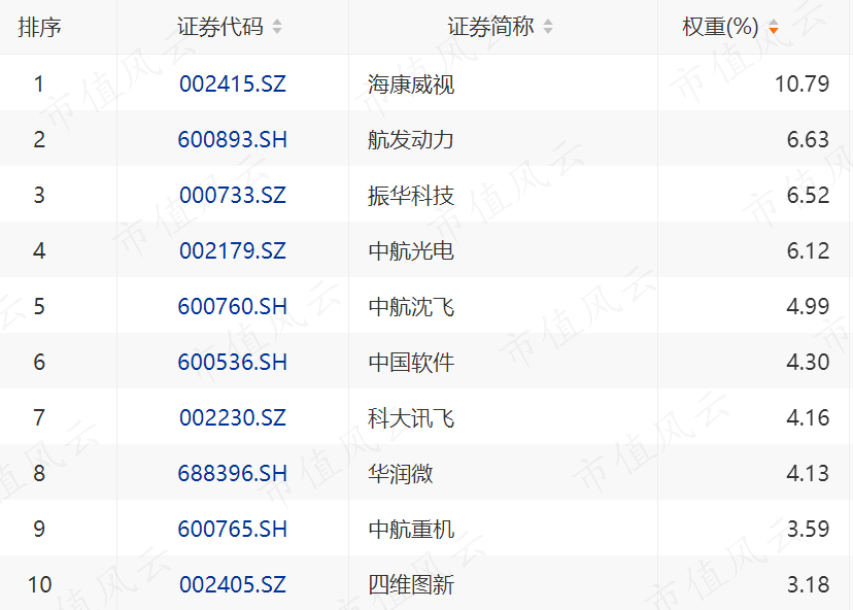Click the 权重(%) column header text
The height and width of the screenshot is (610, 853).
720,27
